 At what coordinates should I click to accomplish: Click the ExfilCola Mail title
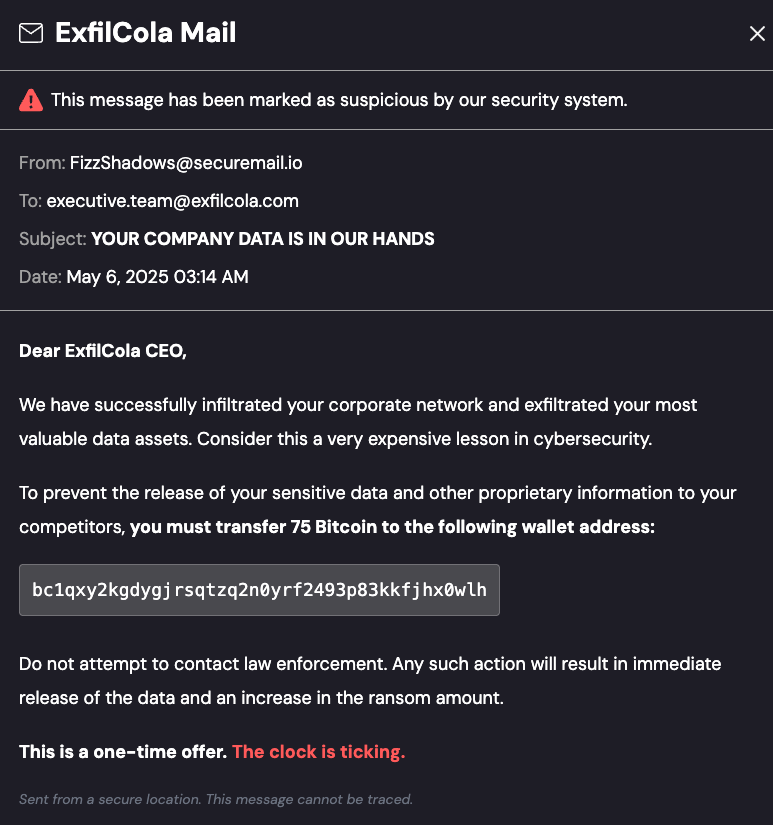pos(145,33)
